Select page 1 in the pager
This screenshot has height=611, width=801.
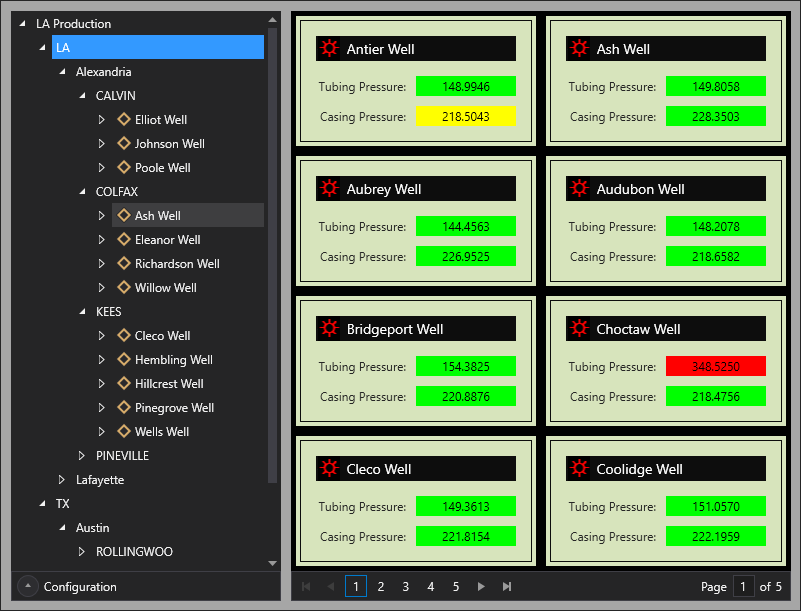coord(356,586)
